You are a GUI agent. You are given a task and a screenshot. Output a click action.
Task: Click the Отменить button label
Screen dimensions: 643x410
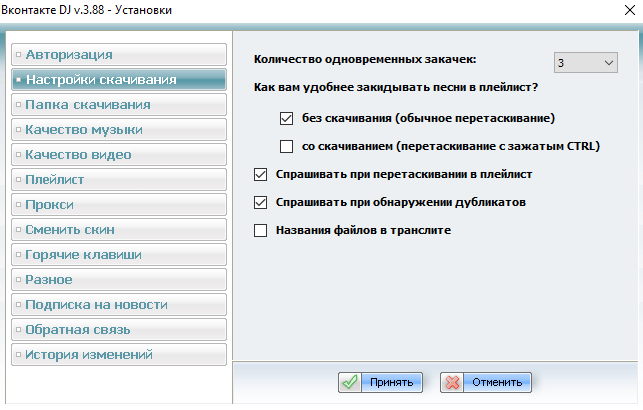[x=497, y=383]
